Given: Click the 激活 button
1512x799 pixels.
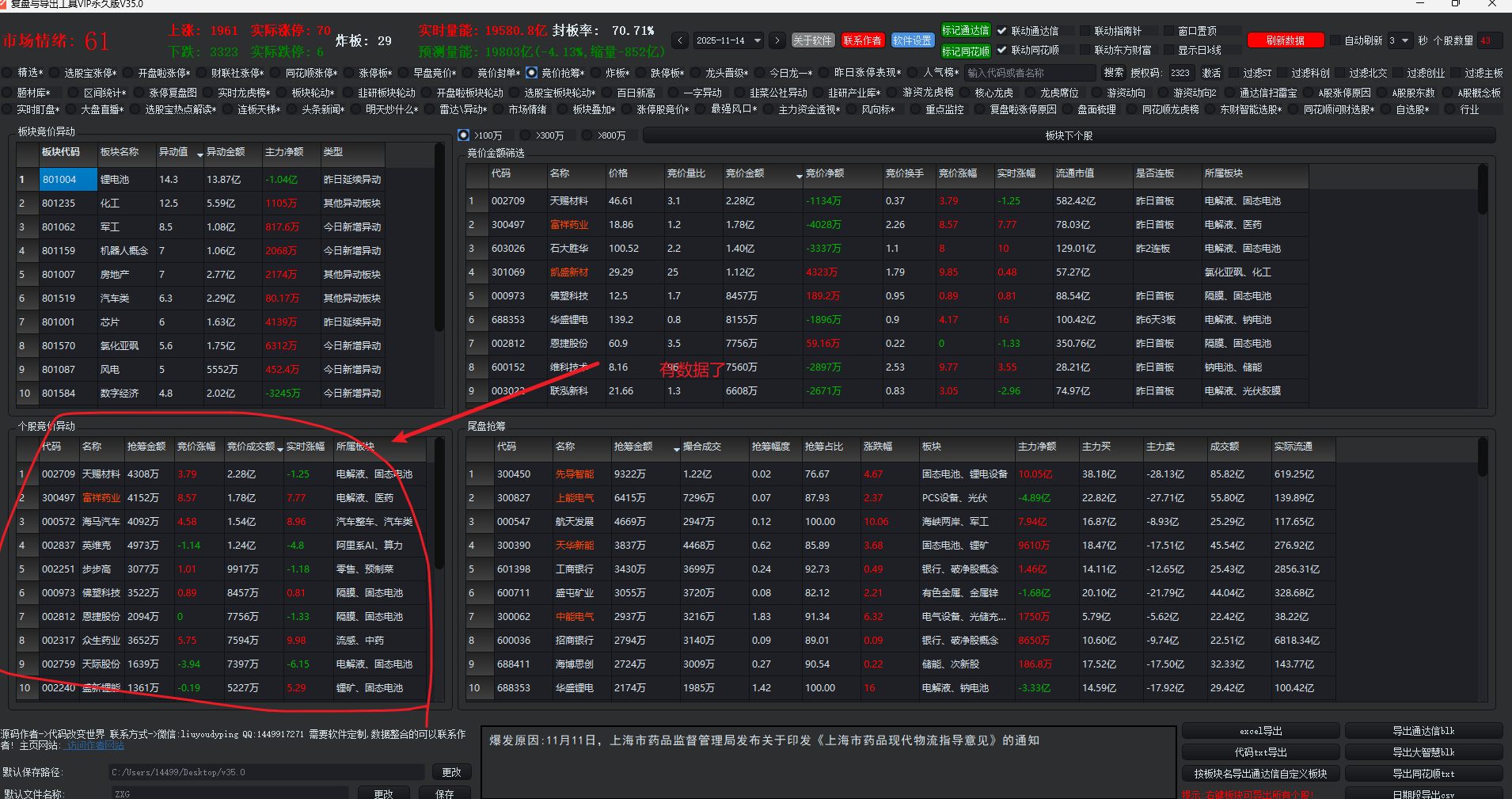Looking at the screenshot, I should (1211, 73).
